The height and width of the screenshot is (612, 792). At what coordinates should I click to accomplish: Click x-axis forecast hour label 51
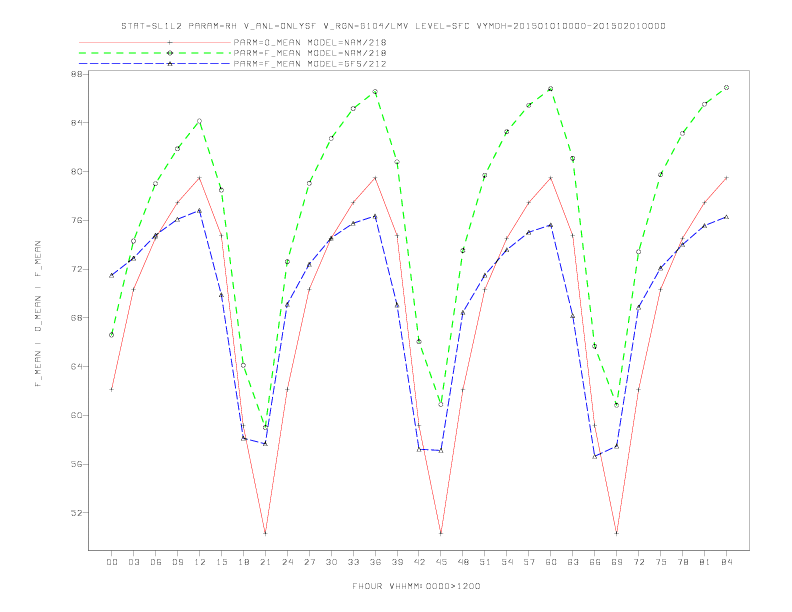(x=485, y=562)
